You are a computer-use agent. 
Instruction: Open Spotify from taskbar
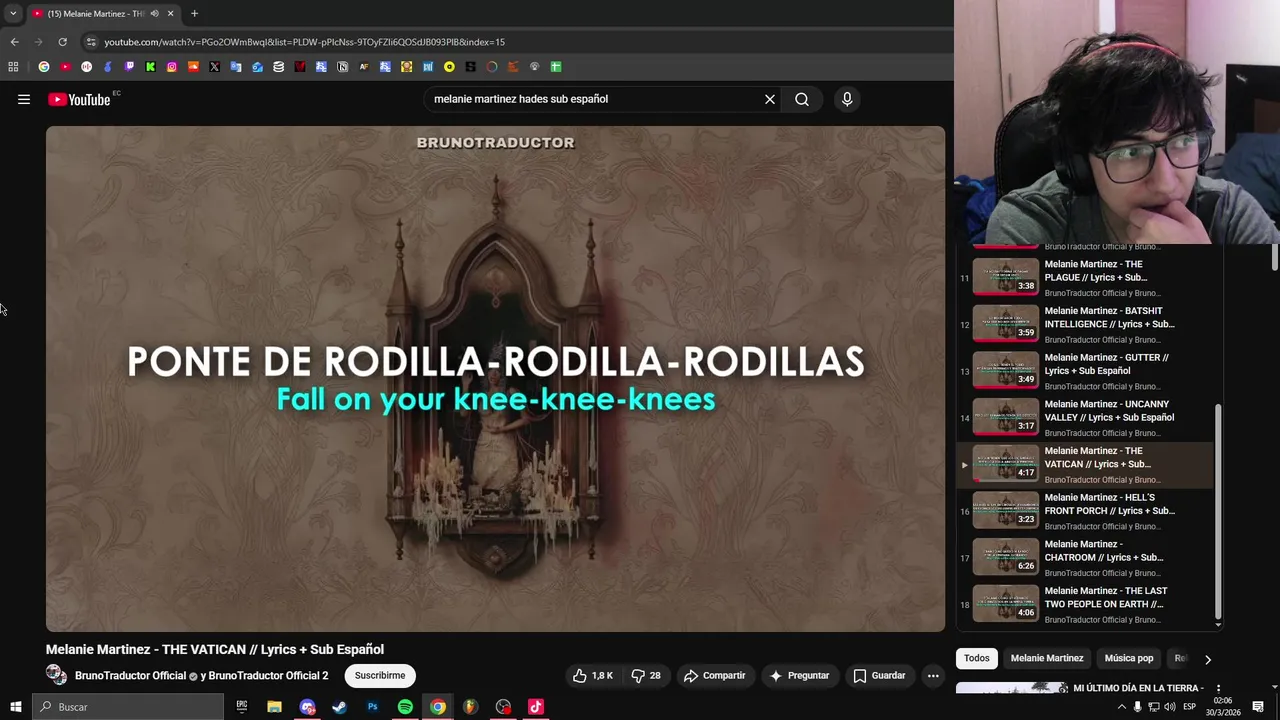tap(405, 707)
